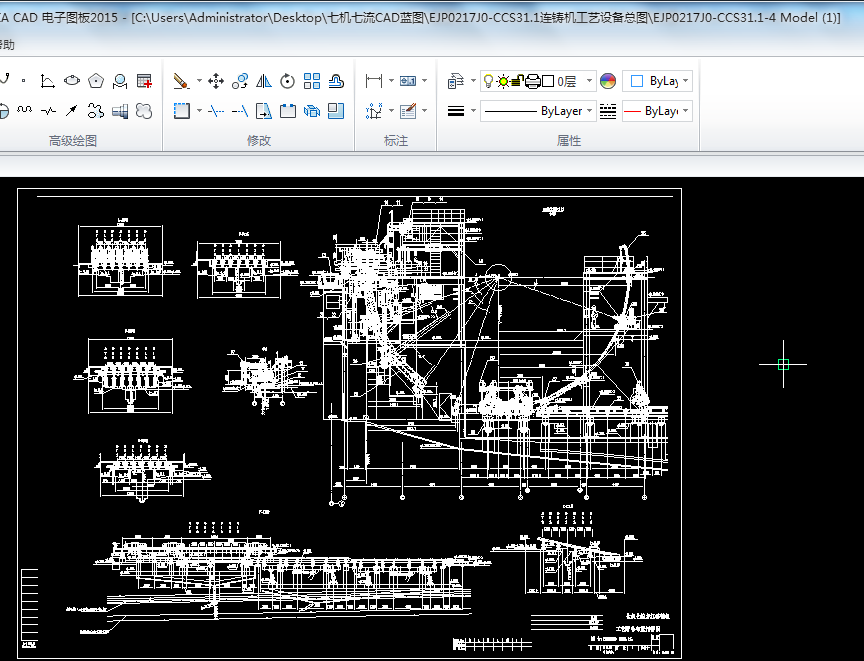Viewport: 864px width, 661px height.
Task: Open the 修改 ribbon panel label
Action: tap(259, 141)
